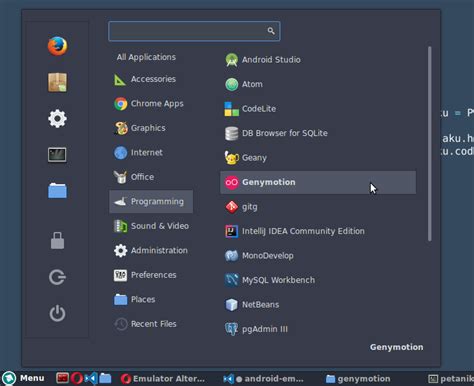The image size is (474, 386).
Task: Click the Logout icon in sidebar
Action: (57, 277)
